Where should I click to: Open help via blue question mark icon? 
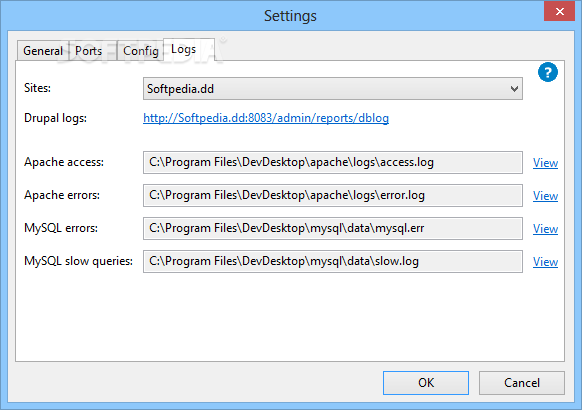coord(547,72)
